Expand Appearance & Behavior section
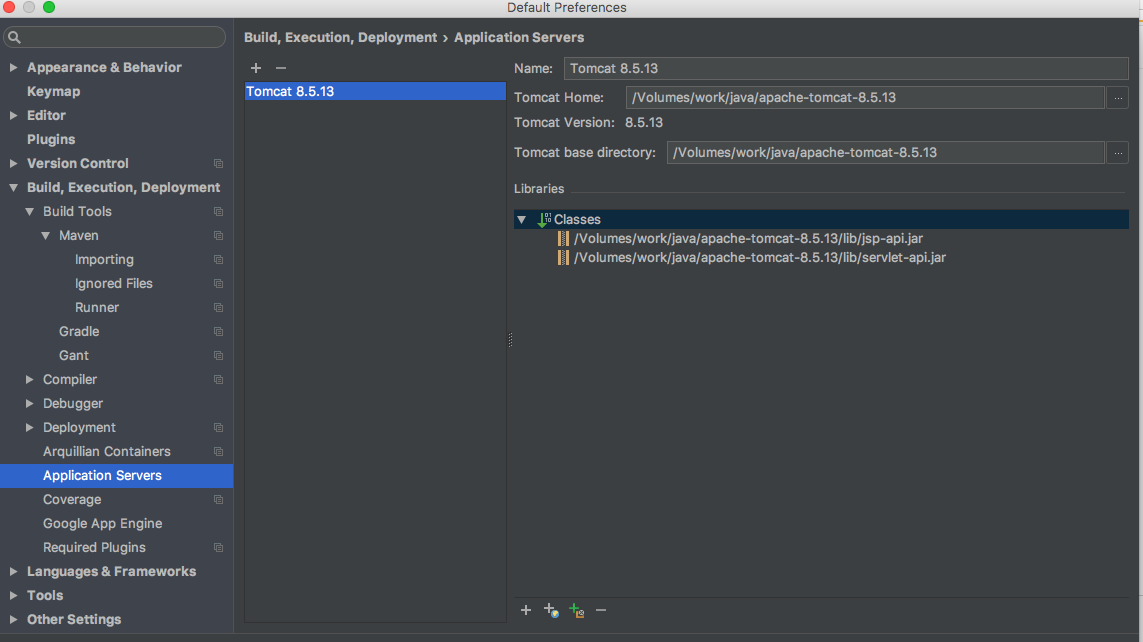The image size is (1143, 642). coord(13,67)
